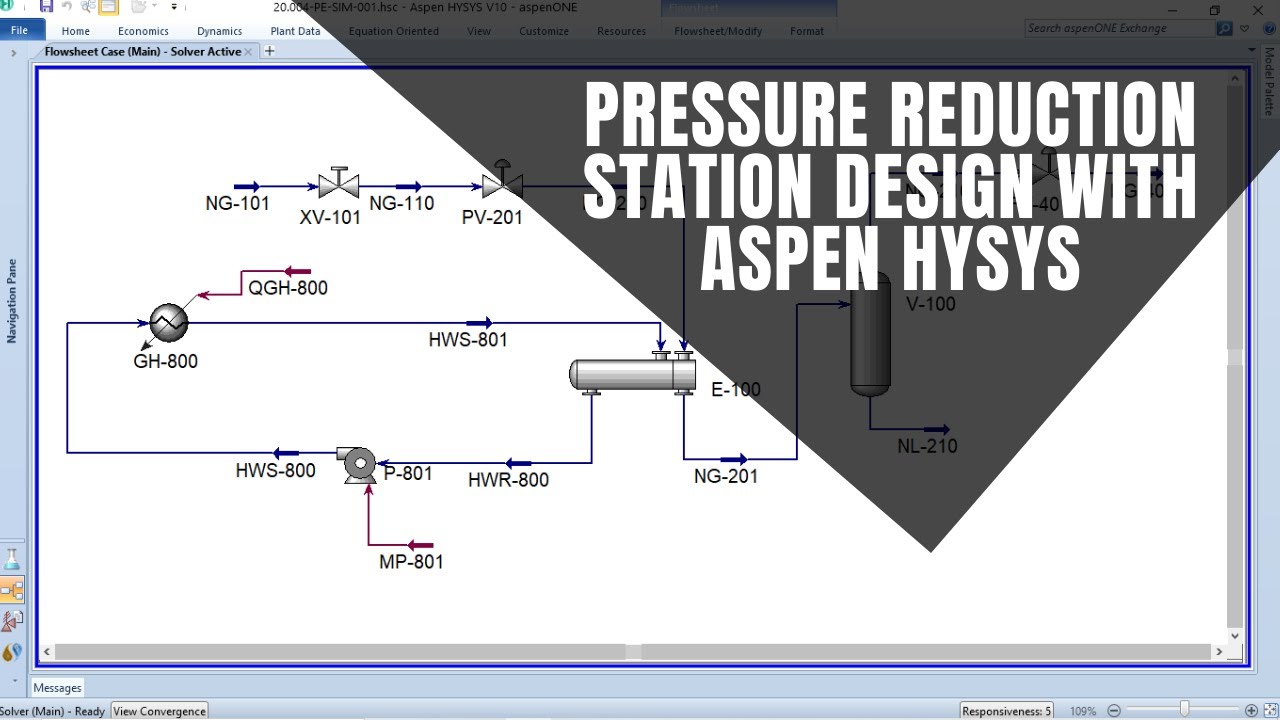This screenshot has height=720, width=1280.
Task: Click the zoom in plus button
Action: (x=1251, y=711)
